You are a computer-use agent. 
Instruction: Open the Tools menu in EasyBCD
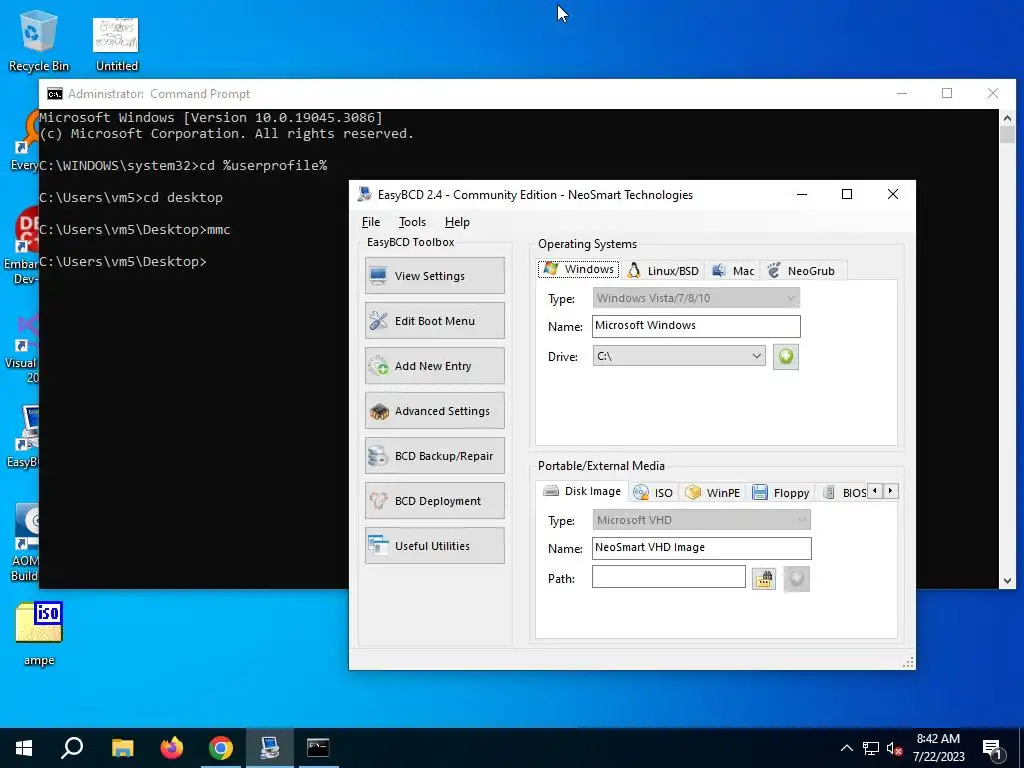point(412,222)
